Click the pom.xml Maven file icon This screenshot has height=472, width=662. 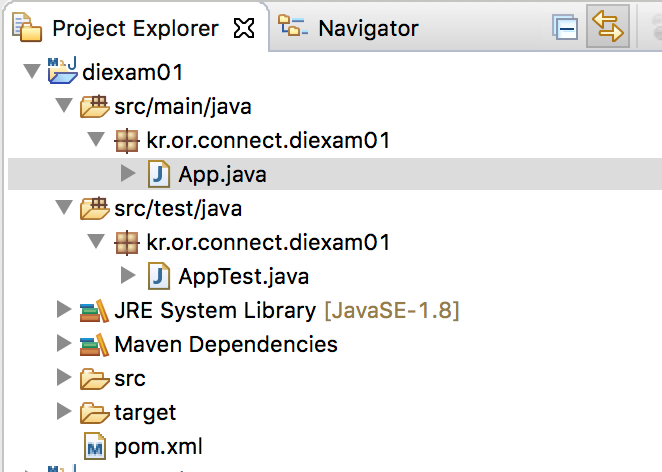(x=95, y=446)
